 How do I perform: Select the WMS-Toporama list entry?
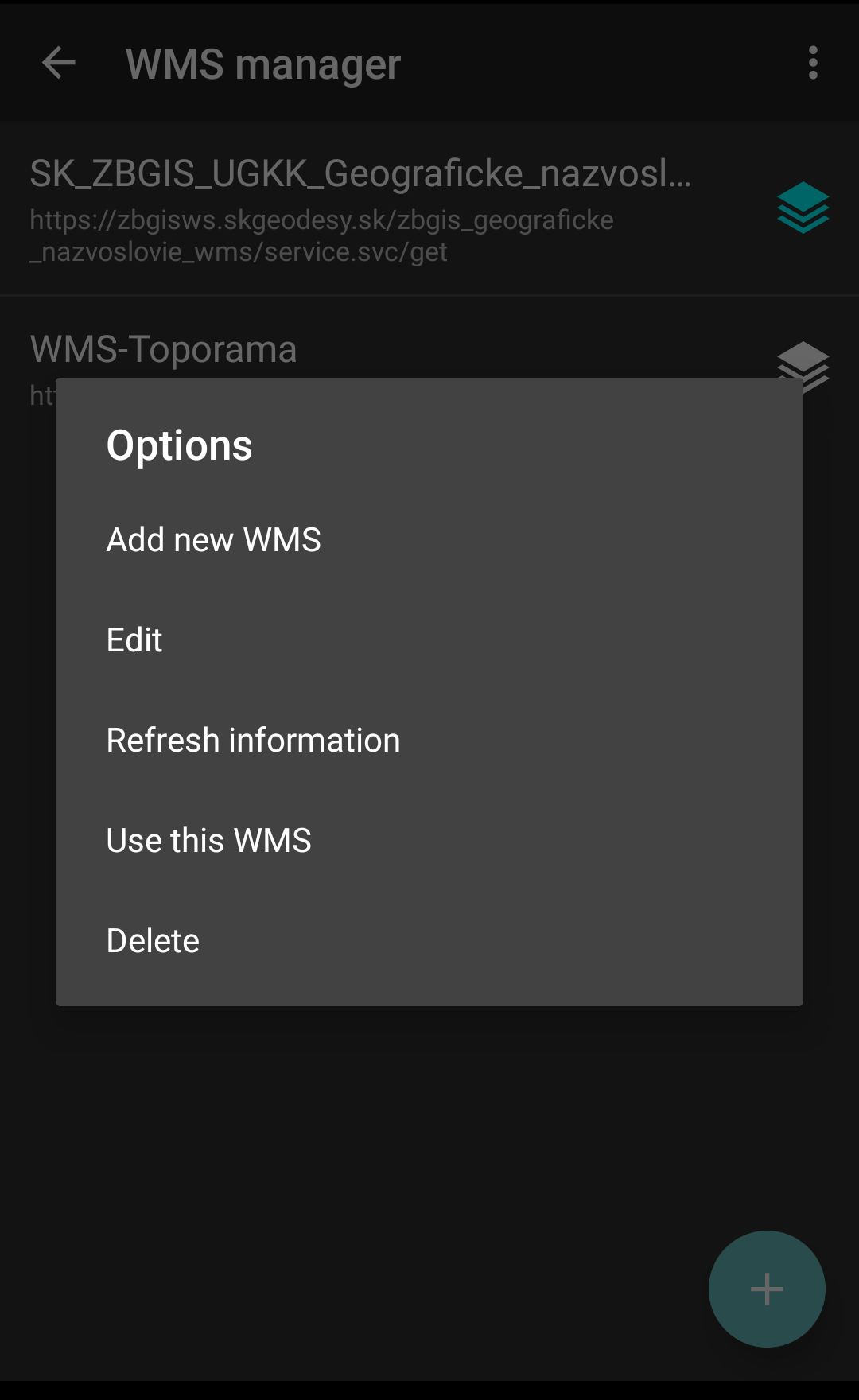pyautogui.click(x=164, y=349)
